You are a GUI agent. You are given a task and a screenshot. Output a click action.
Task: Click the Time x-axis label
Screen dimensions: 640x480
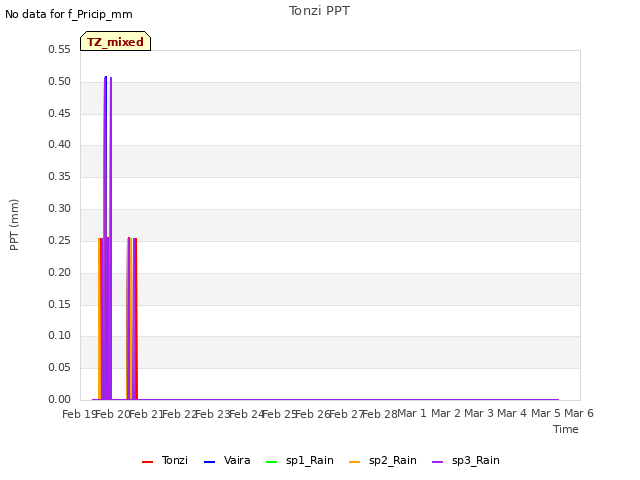click(566, 429)
